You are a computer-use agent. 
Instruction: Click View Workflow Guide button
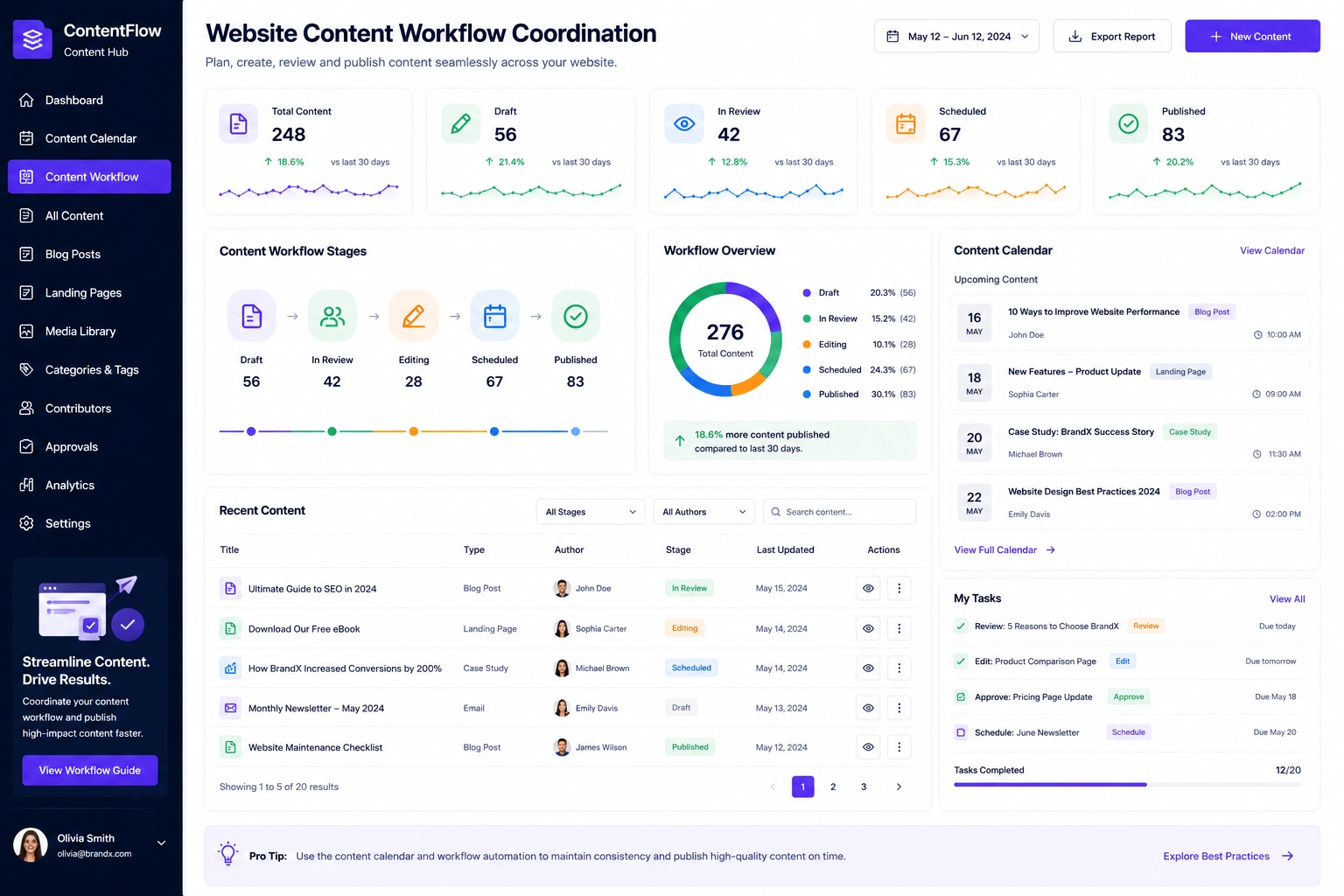[90, 770]
